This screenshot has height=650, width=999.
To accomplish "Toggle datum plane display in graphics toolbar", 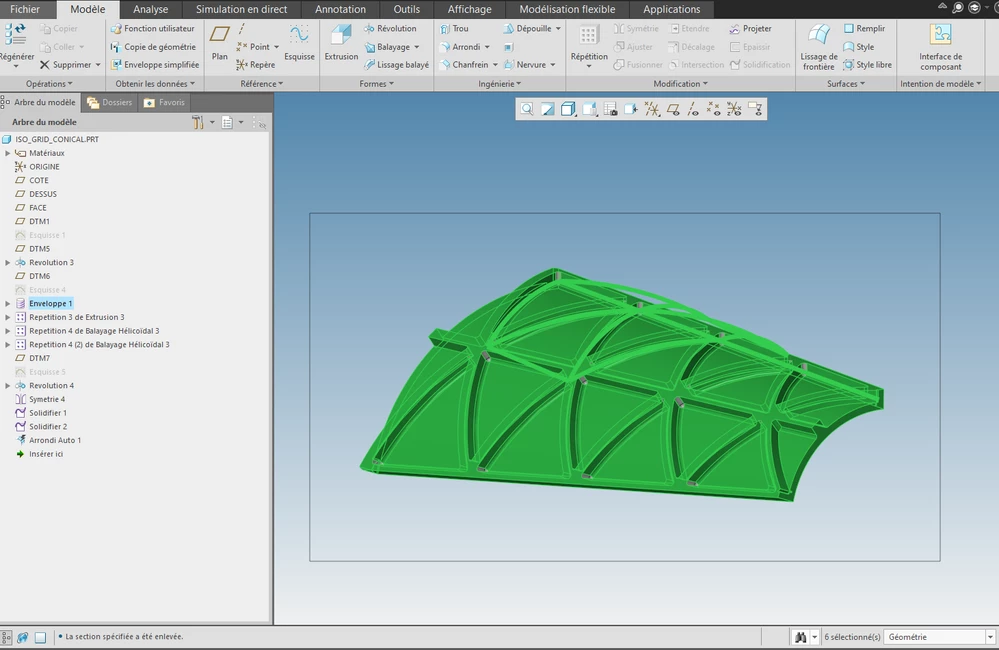I will click(673, 110).
